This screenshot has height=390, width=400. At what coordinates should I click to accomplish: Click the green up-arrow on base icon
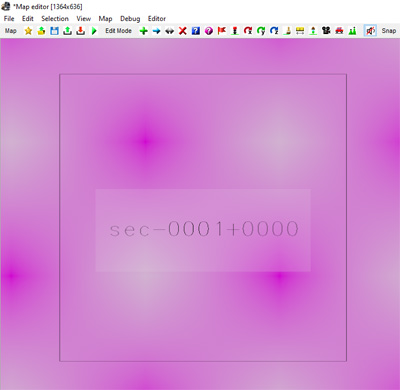tap(313, 31)
